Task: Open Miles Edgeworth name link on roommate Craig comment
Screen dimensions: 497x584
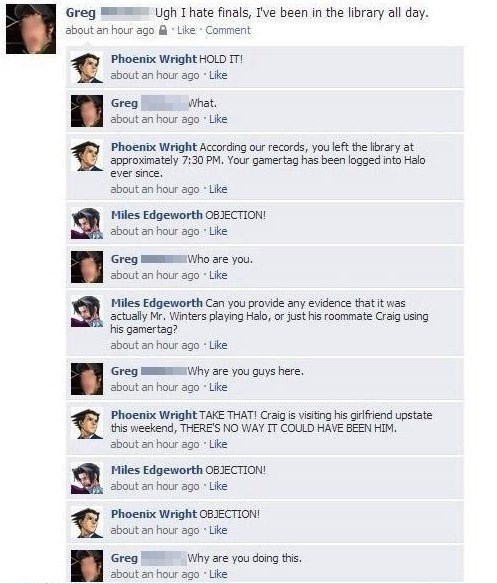Action: (156, 303)
